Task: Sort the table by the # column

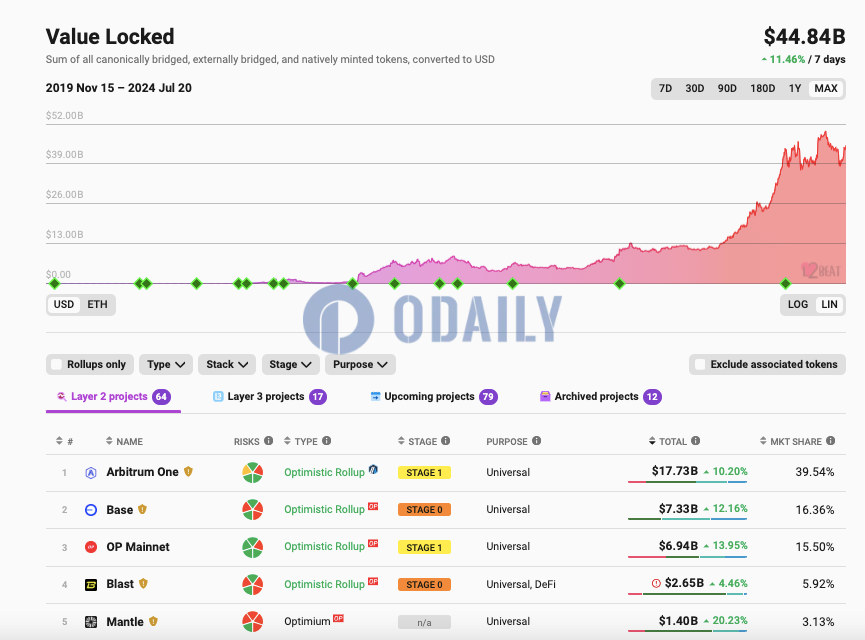Action: coord(65,441)
